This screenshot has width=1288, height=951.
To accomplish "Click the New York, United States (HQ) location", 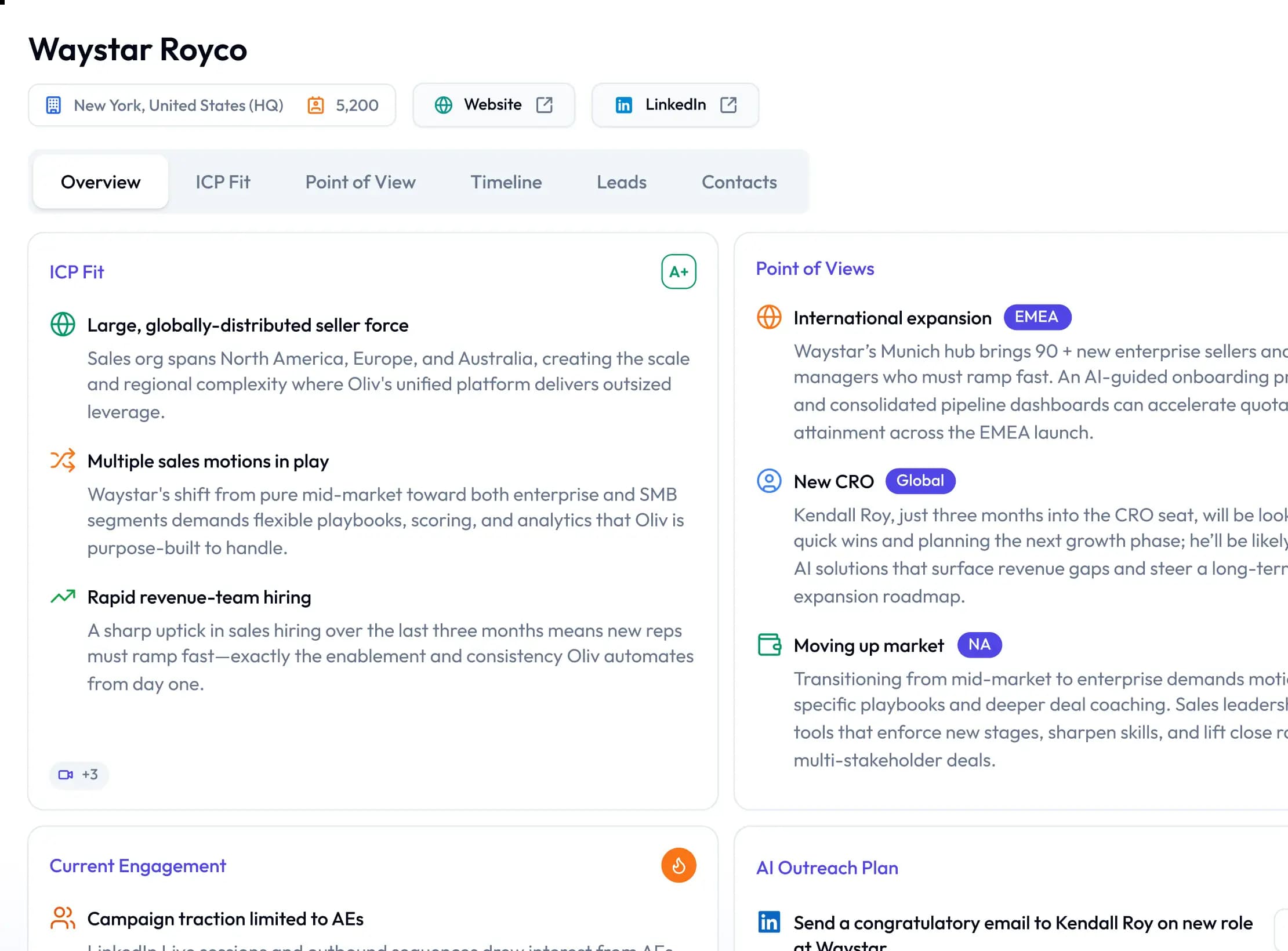I will [x=179, y=106].
